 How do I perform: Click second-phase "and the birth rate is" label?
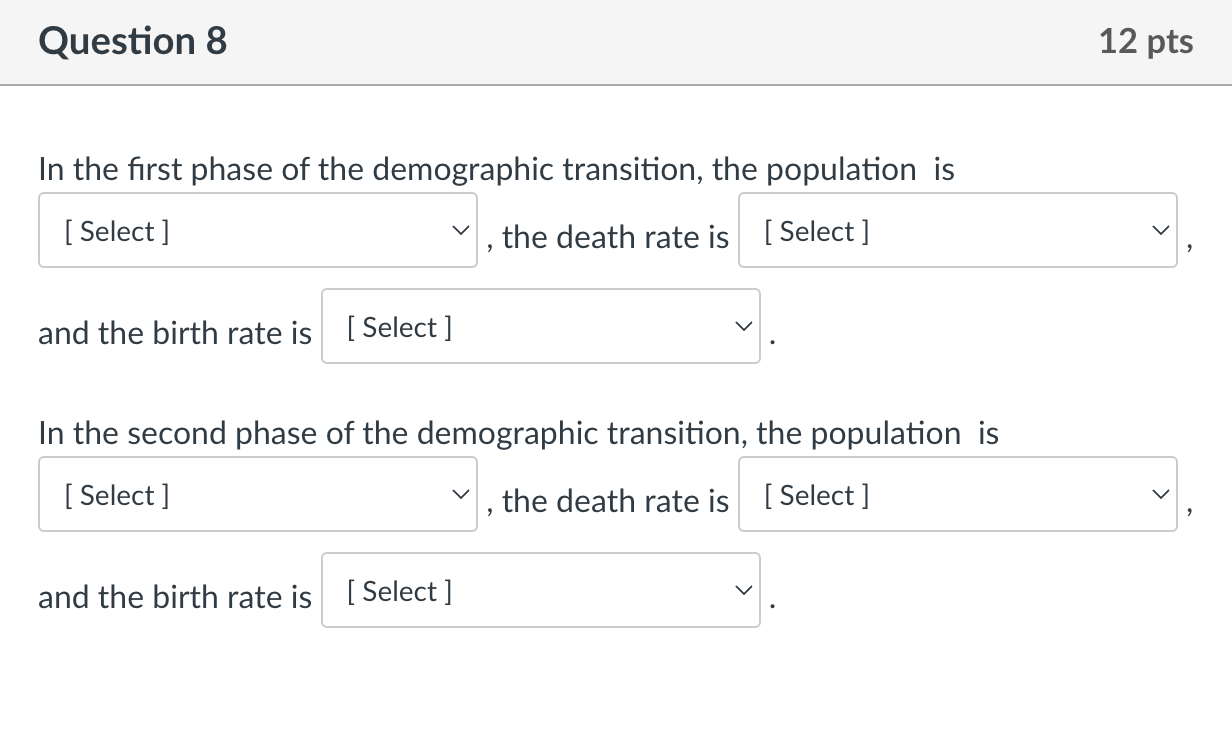[x=175, y=597]
